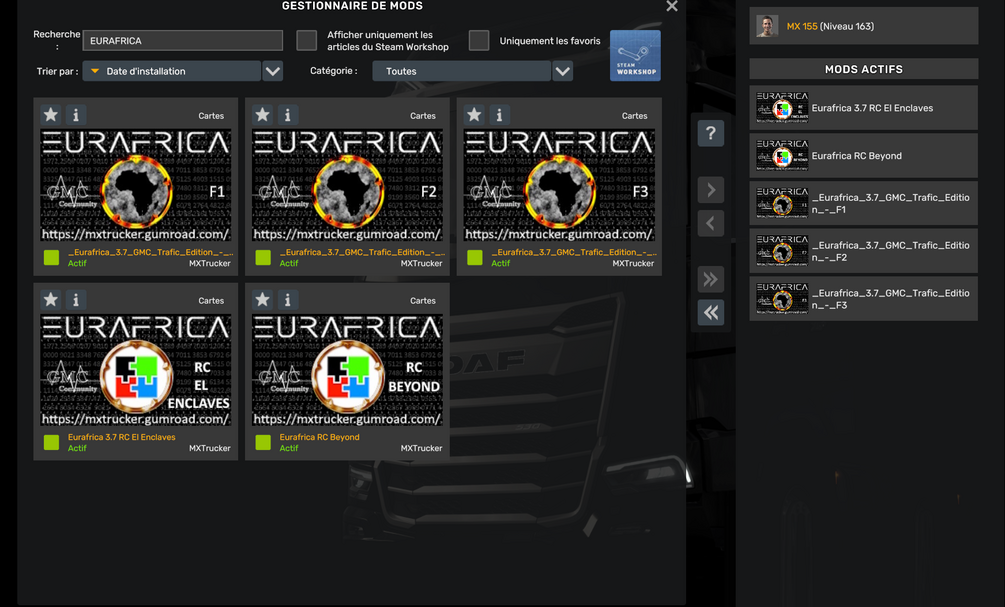Viewport: 1005px width, 607px height.
Task: Select active mod Eurafrica RC Beyond
Action: tap(863, 156)
